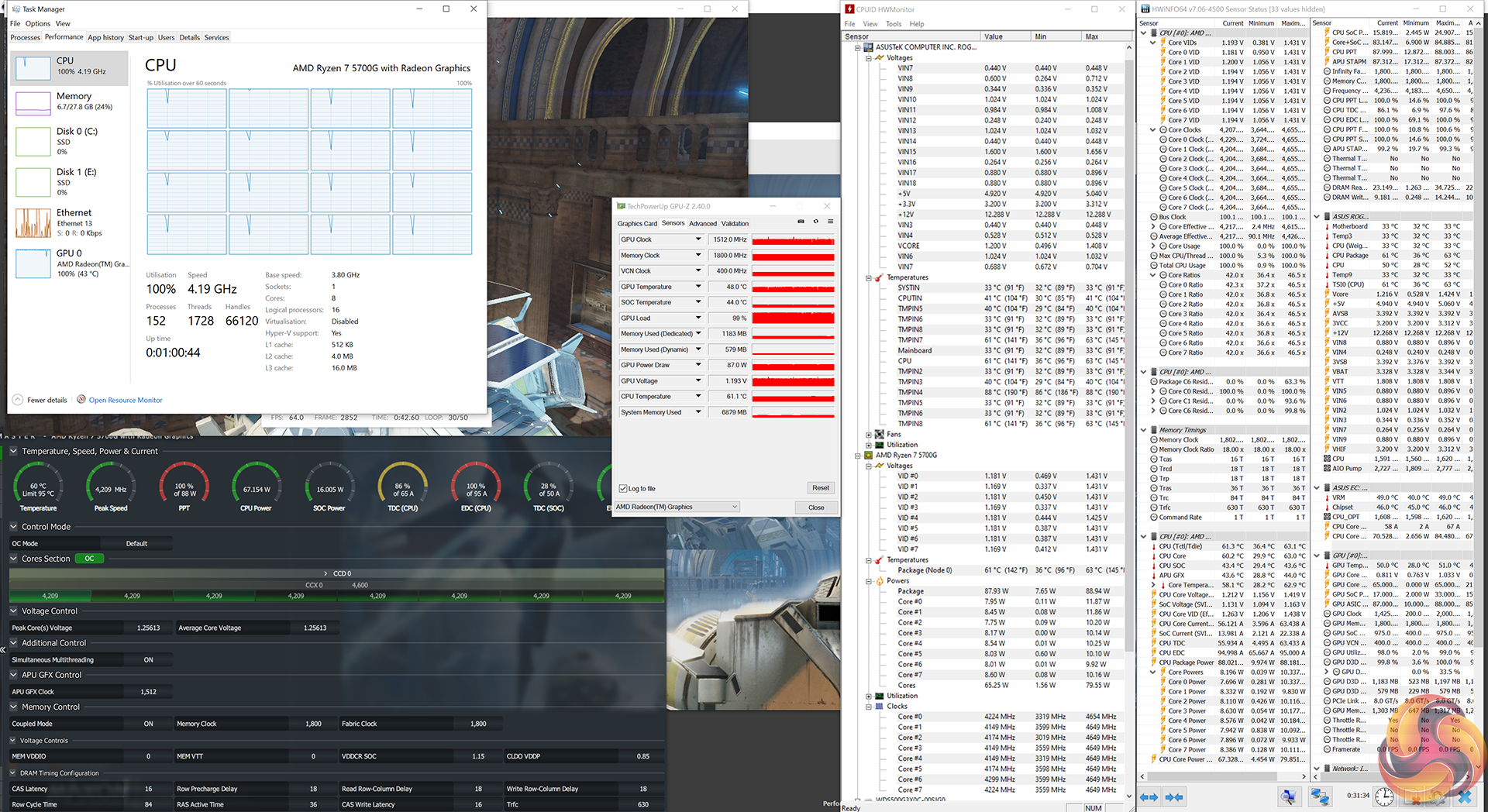Click GPU-Z refresh icon
Viewport: 1488px width, 812px height.
tap(815, 222)
